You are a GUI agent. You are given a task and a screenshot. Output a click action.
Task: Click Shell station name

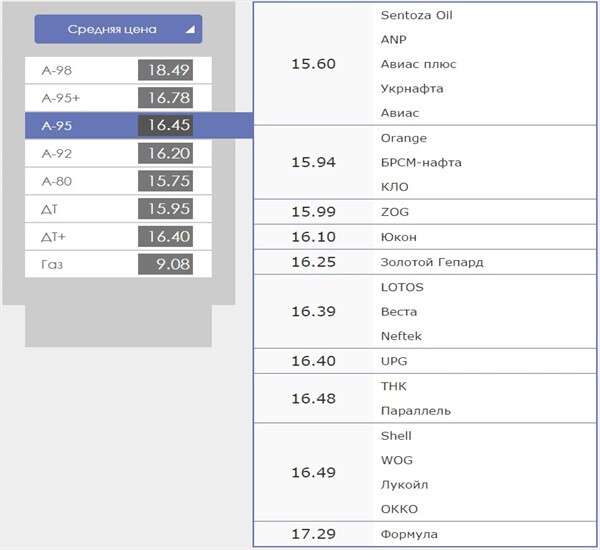(396, 436)
